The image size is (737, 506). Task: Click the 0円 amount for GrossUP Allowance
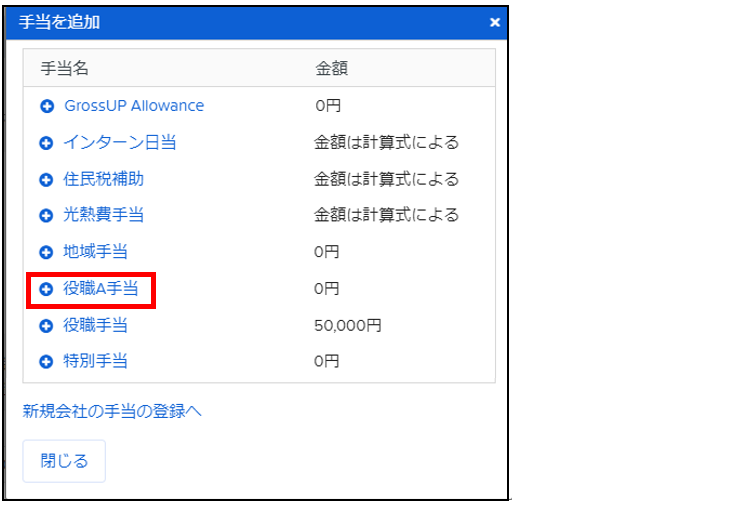(328, 106)
